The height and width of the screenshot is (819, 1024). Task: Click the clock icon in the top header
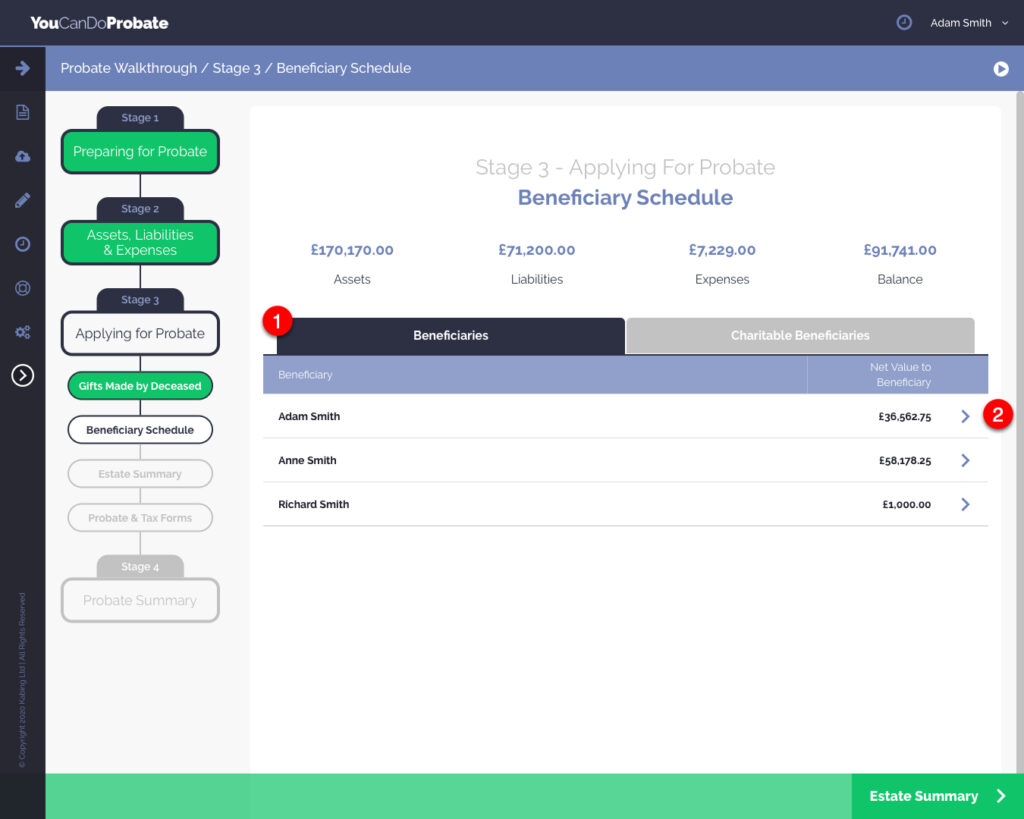[x=904, y=22]
